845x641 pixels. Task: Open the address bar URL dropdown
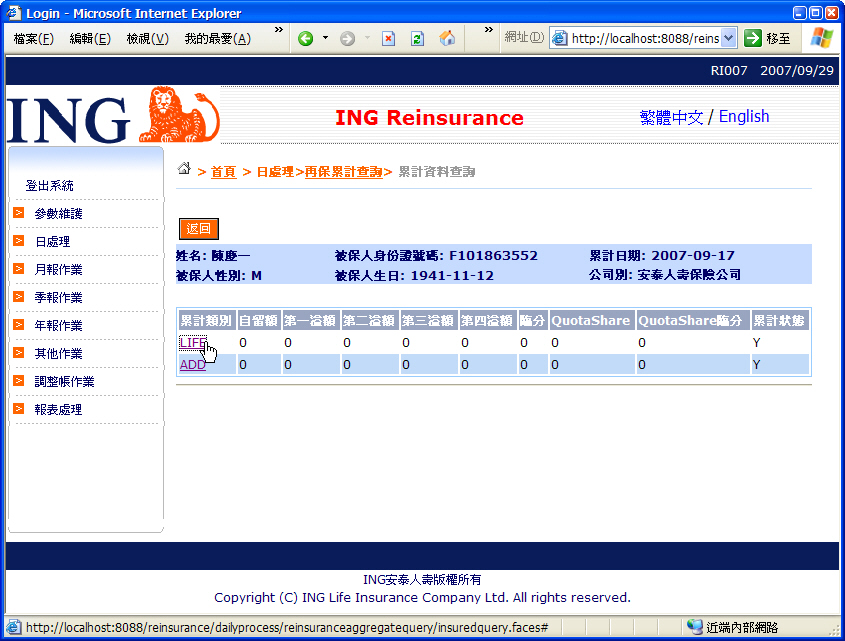pyautogui.click(x=729, y=38)
